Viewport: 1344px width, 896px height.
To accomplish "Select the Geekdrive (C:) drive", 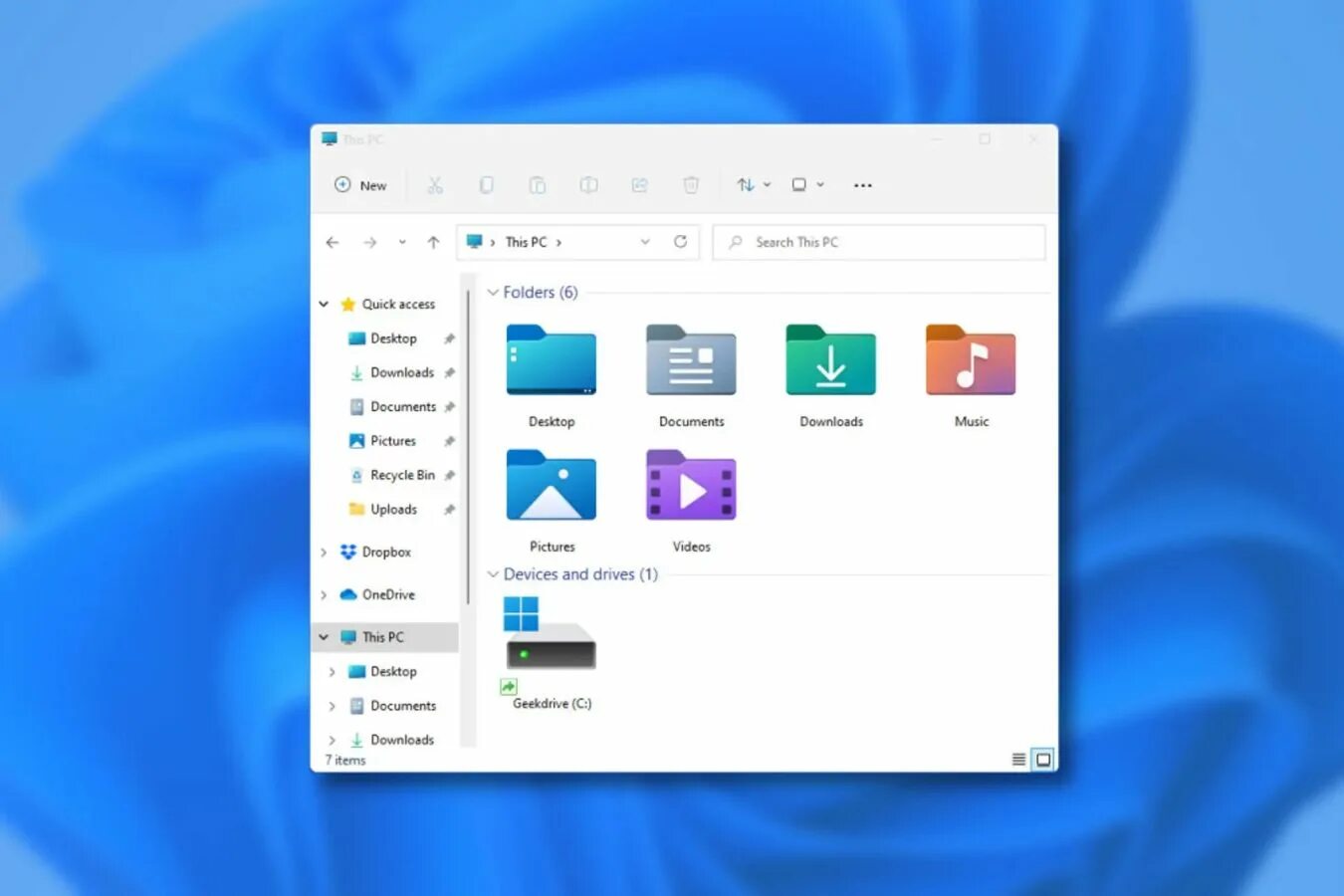I will pyautogui.click(x=552, y=653).
